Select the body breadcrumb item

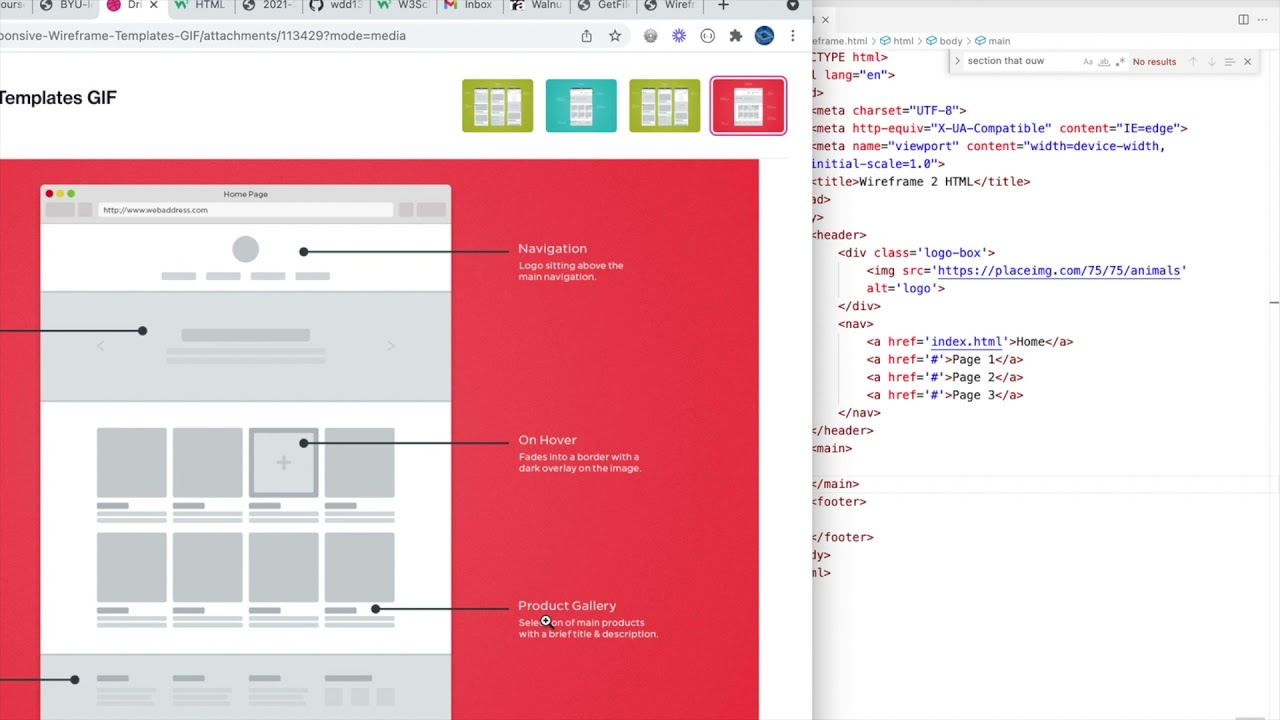point(944,41)
